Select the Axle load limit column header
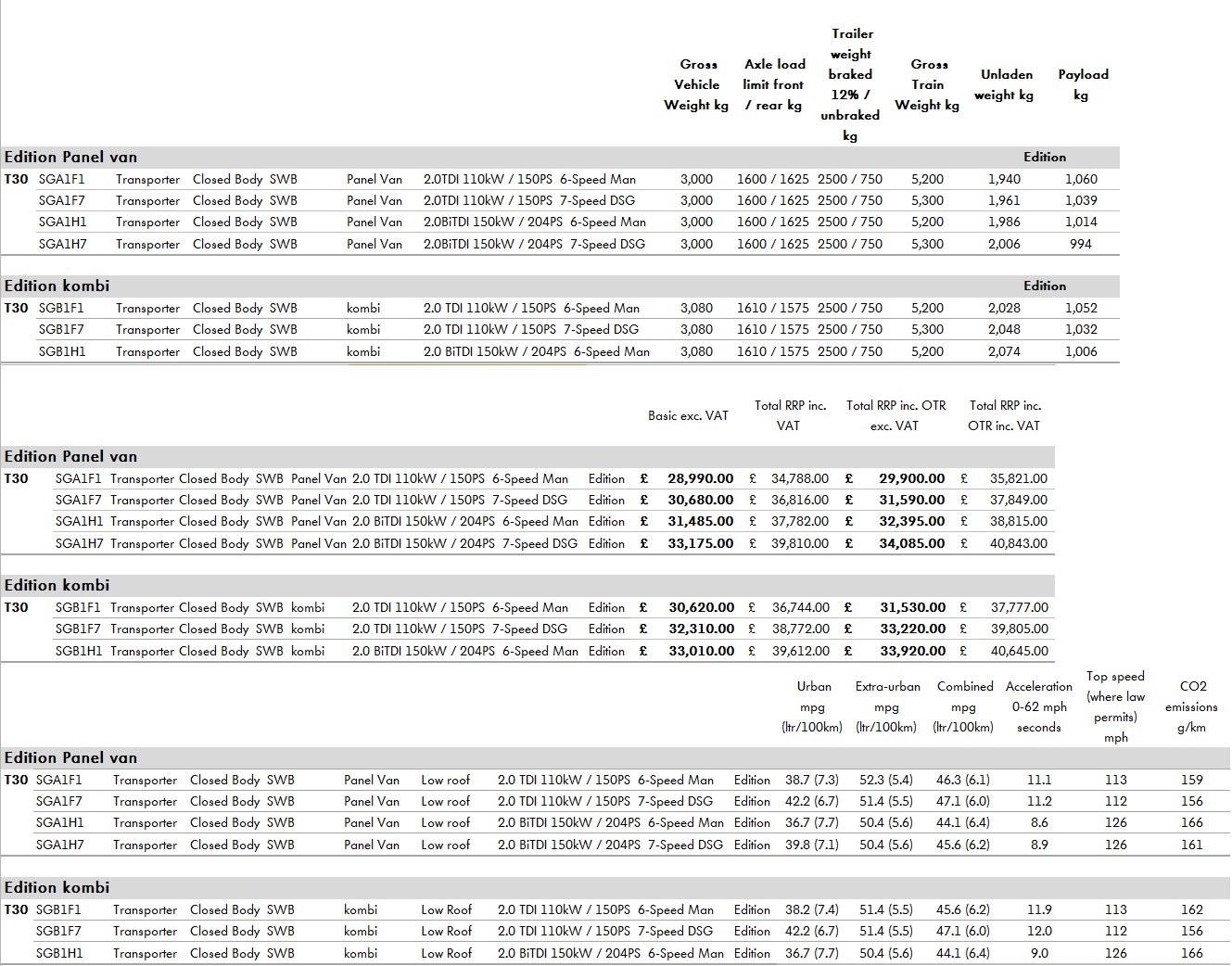 (774, 84)
